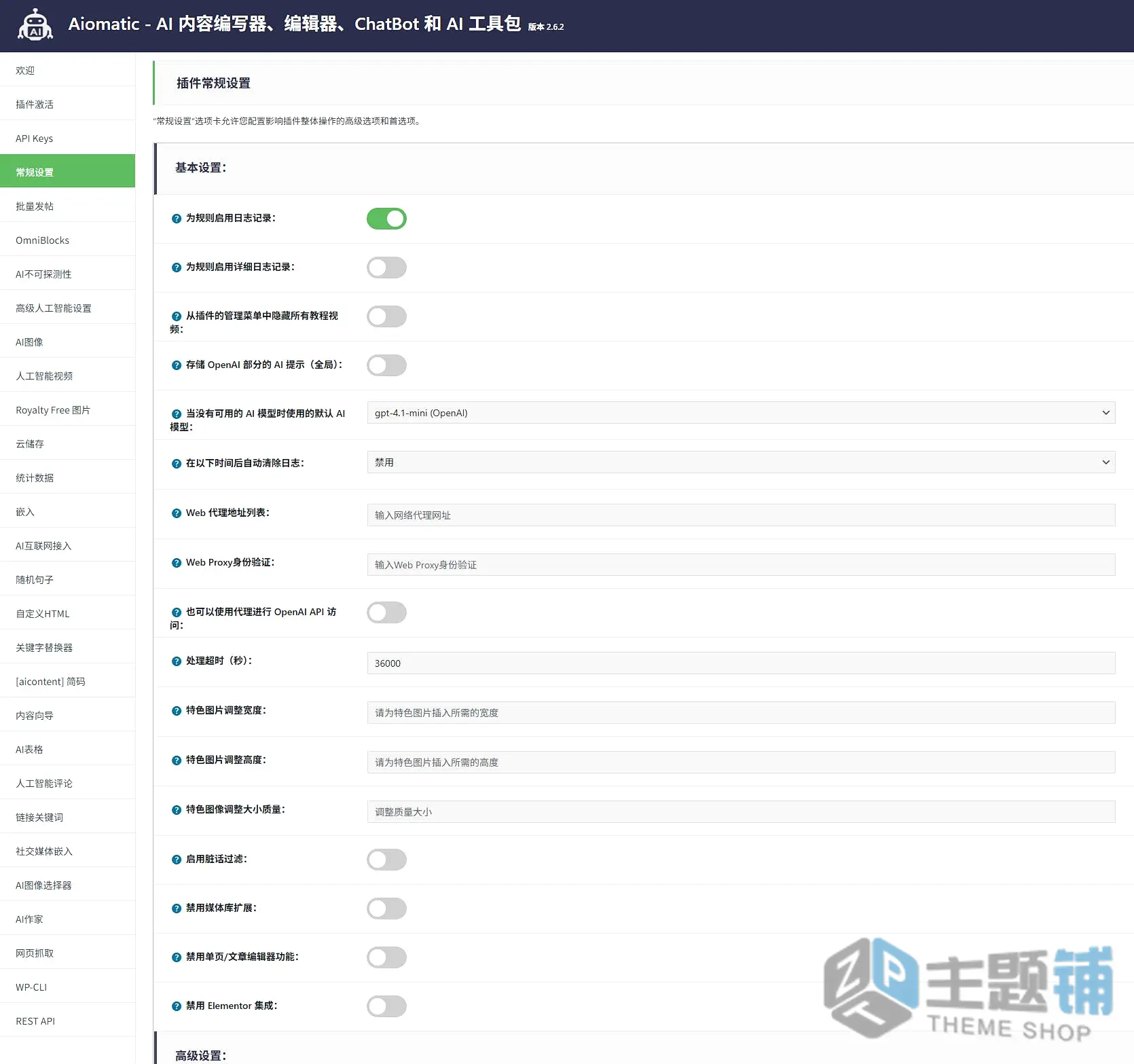Click help icon for 自动清除日志 setting
1134x1064 pixels.
(177, 464)
